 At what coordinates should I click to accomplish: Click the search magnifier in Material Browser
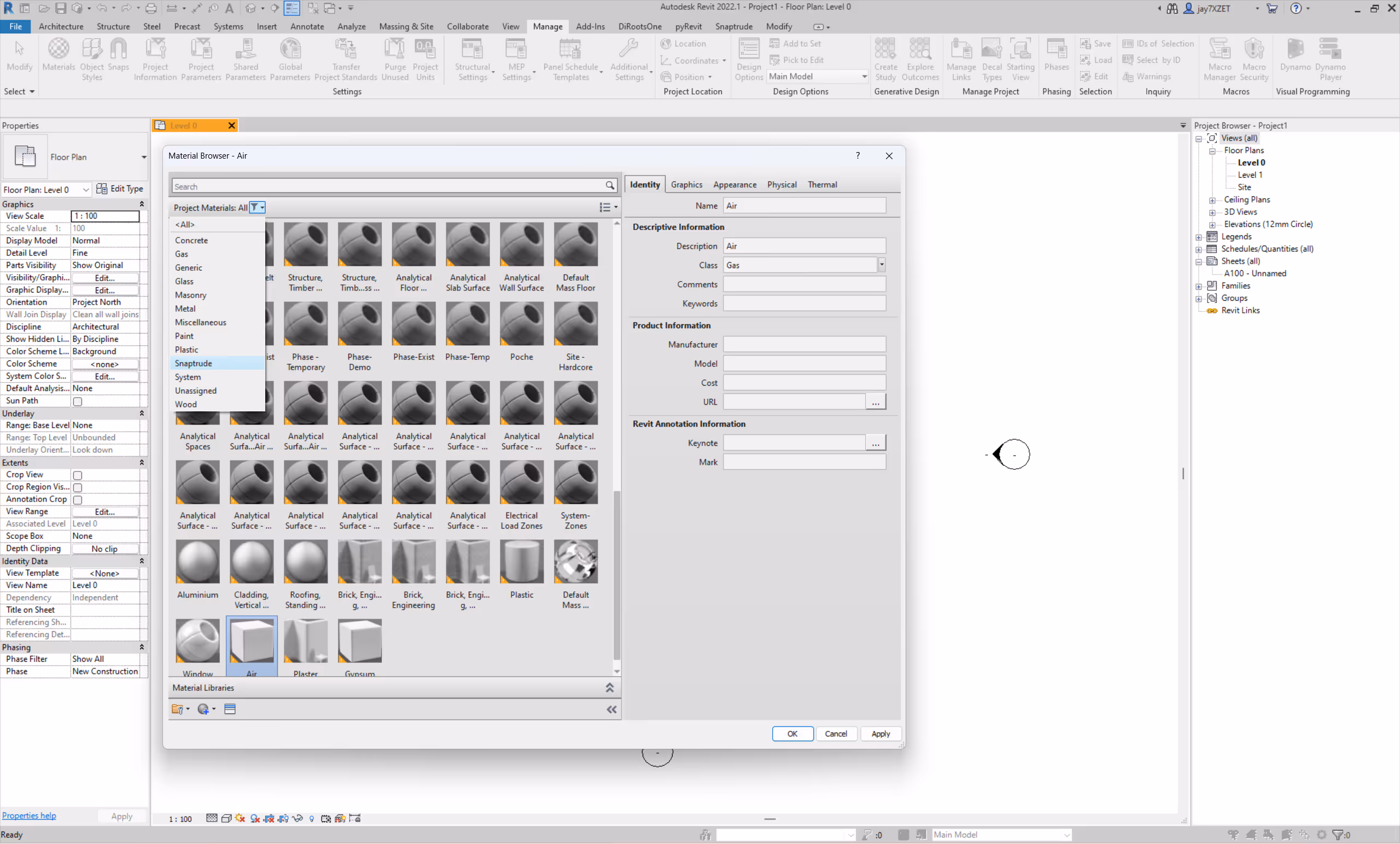click(610, 186)
